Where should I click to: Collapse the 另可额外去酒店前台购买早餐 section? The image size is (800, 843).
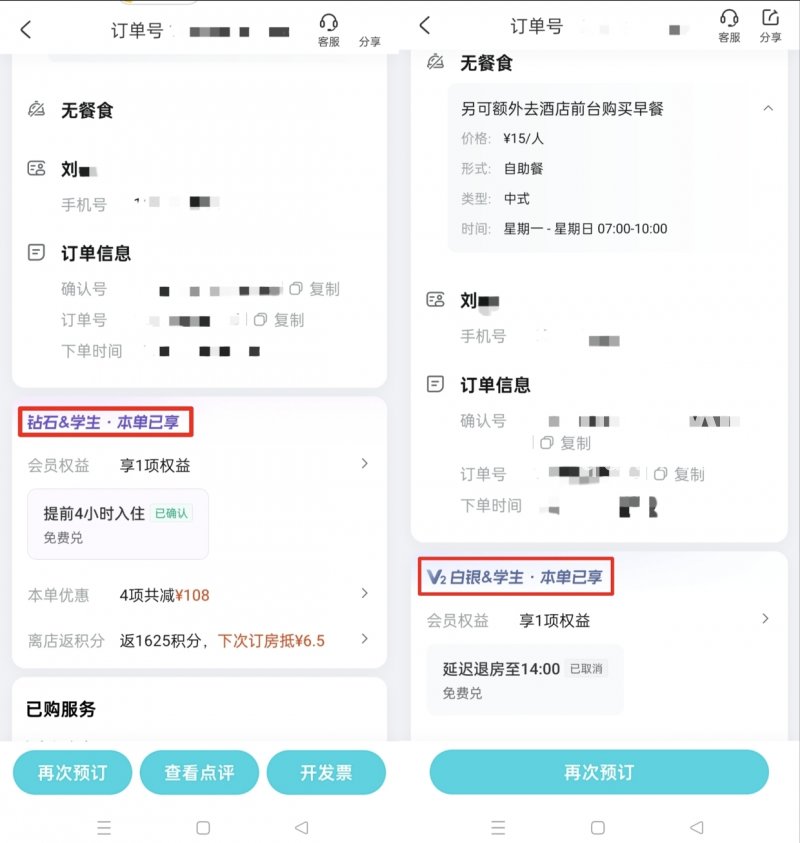[x=768, y=109]
